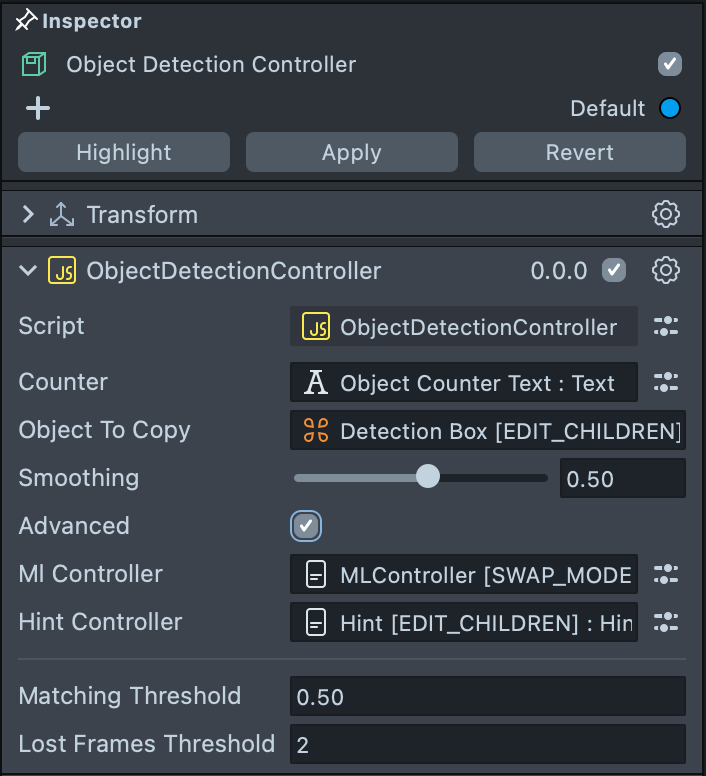Click the plus icon to add a component

coord(38,108)
